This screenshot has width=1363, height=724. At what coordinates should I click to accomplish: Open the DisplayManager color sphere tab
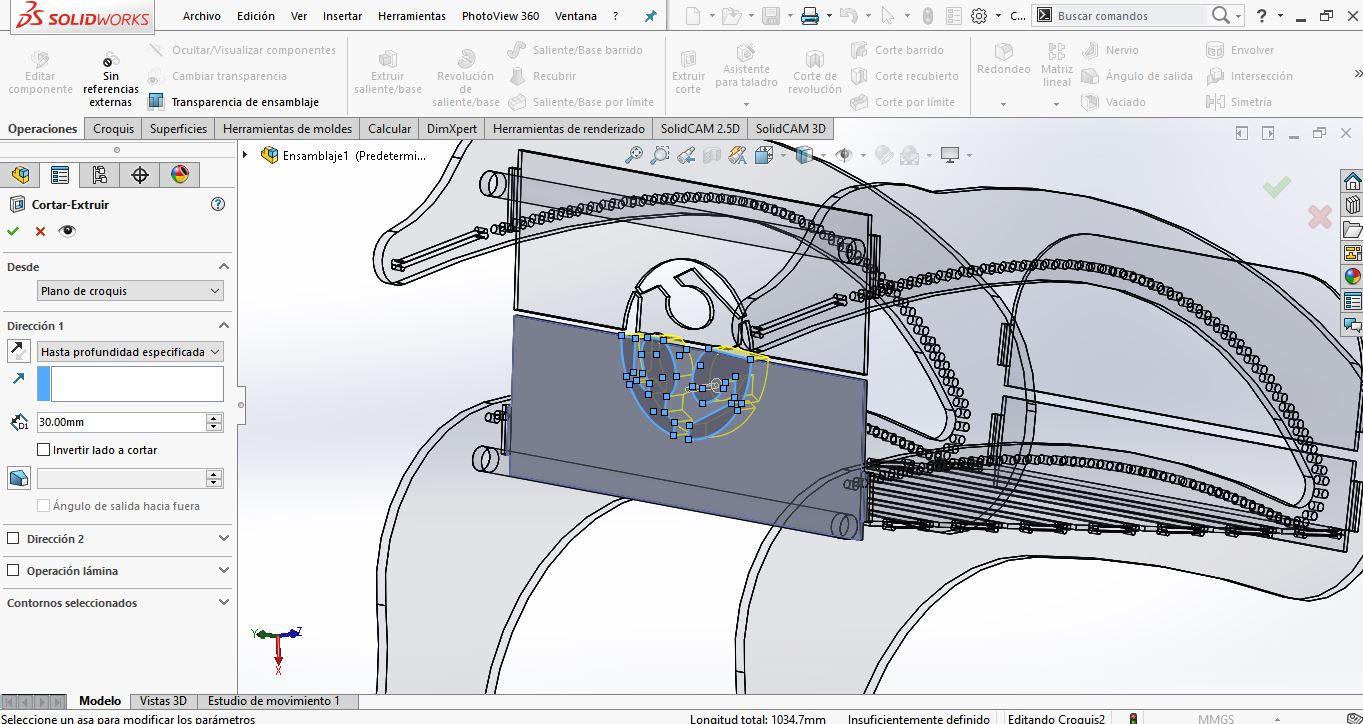[x=180, y=175]
